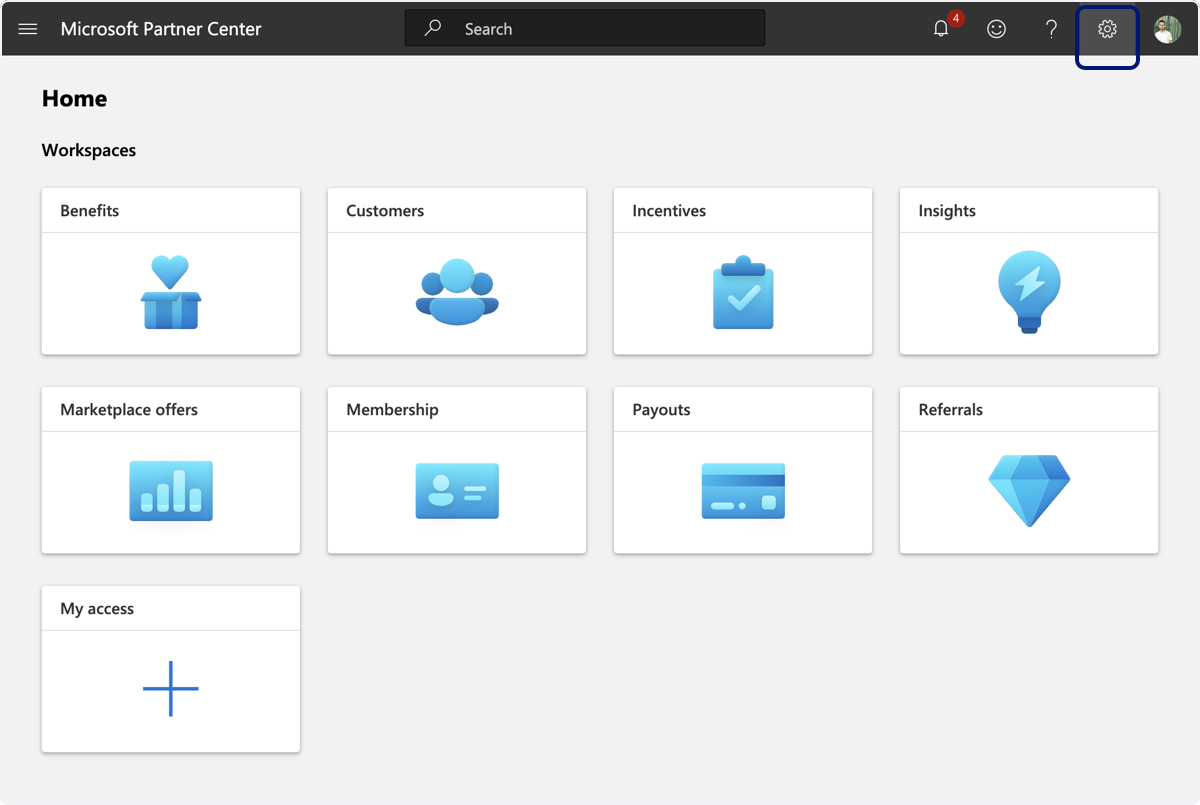This screenshot has width=1200, height=805.
Task: Open the hamburger navigation menu
Action: [28, 29]
